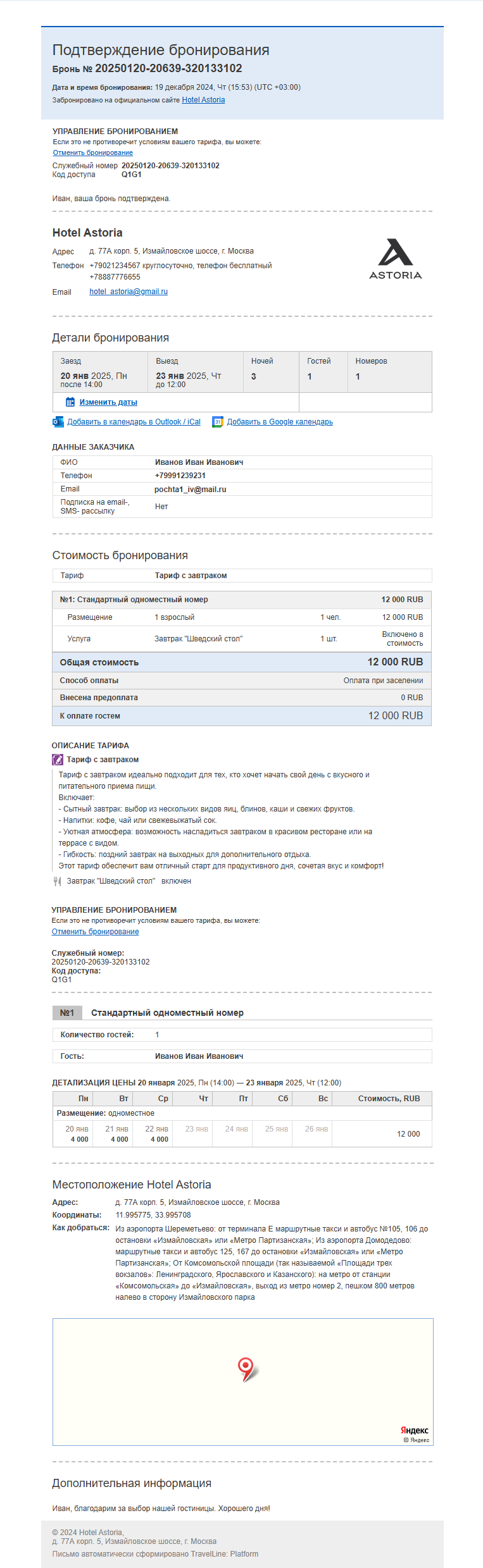
Task: Click top Отменить бронирование link
Action: (93, 152)
